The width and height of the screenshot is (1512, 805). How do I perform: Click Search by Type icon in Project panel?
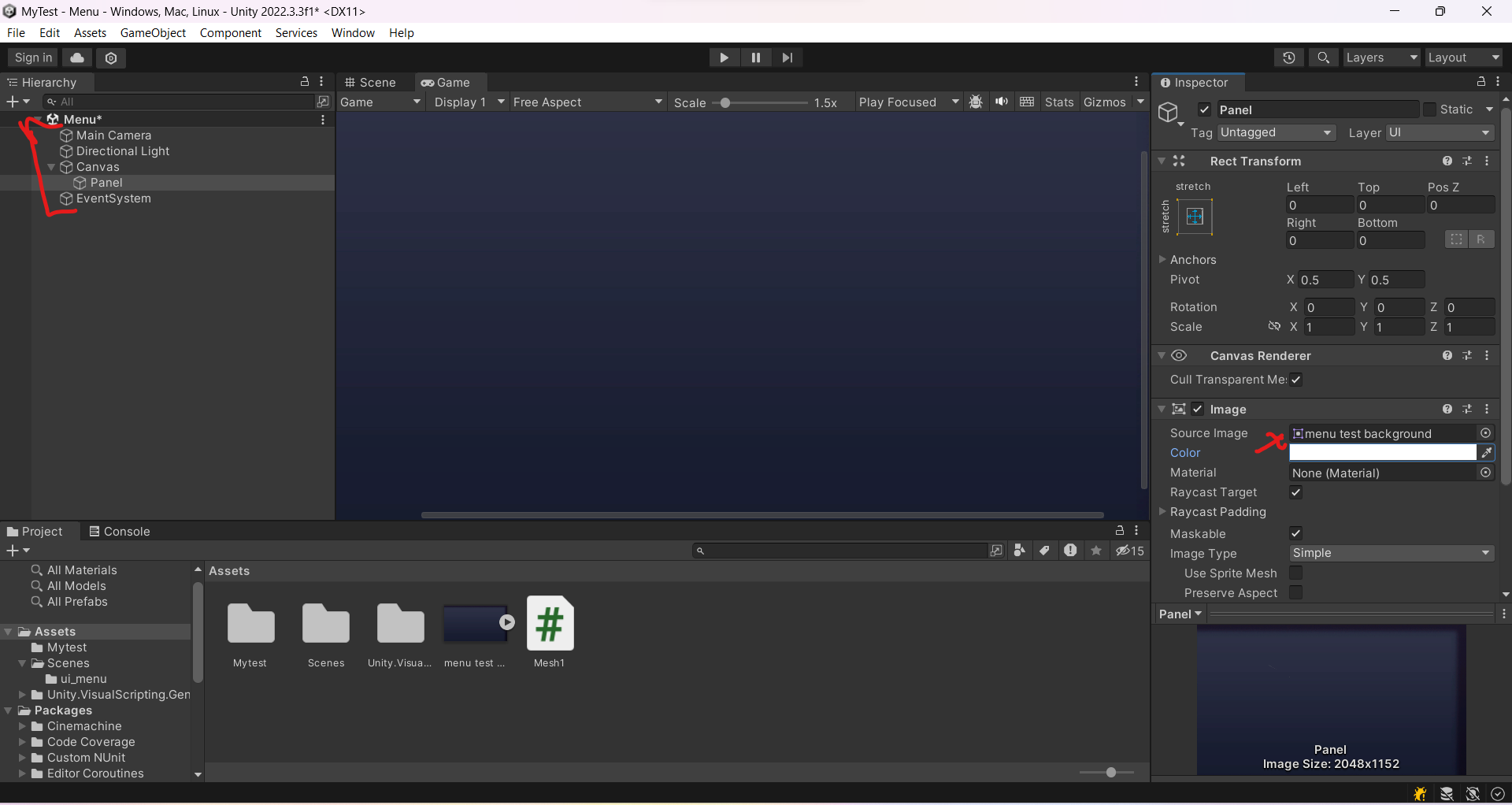click(x=1020, y=551)
